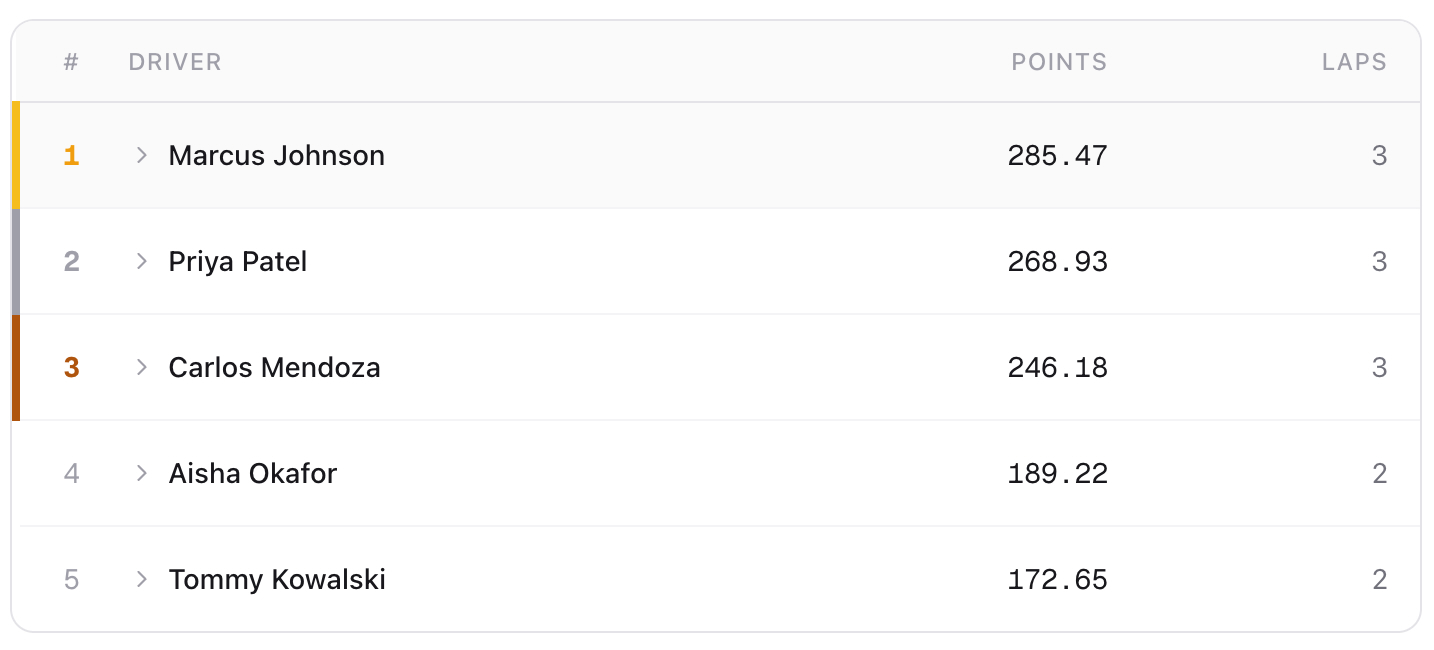Expand Aisha Okafor's row chevron
The height and width of the screenshot is (650, 1434).
pos(142,473)
